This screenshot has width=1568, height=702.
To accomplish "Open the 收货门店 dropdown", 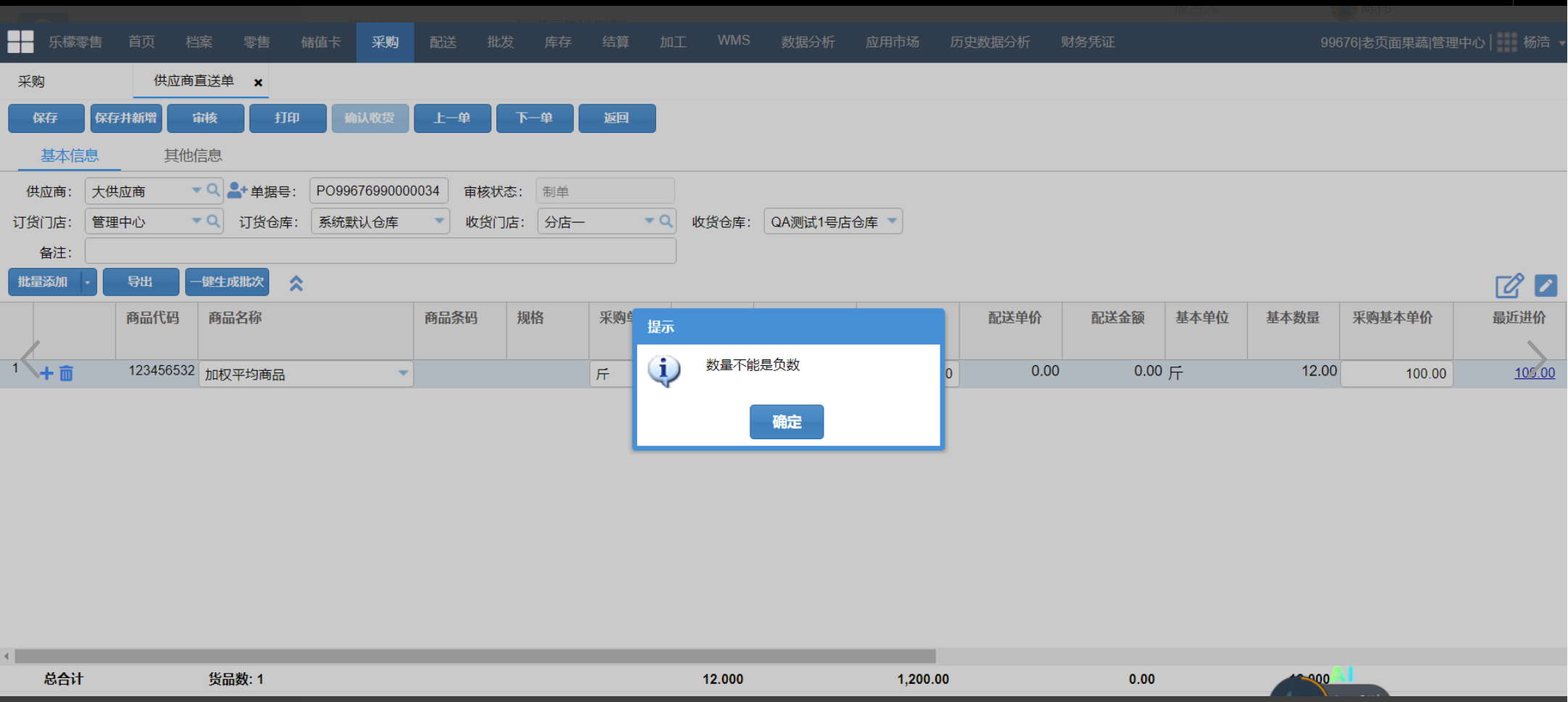I will (649, 221).
